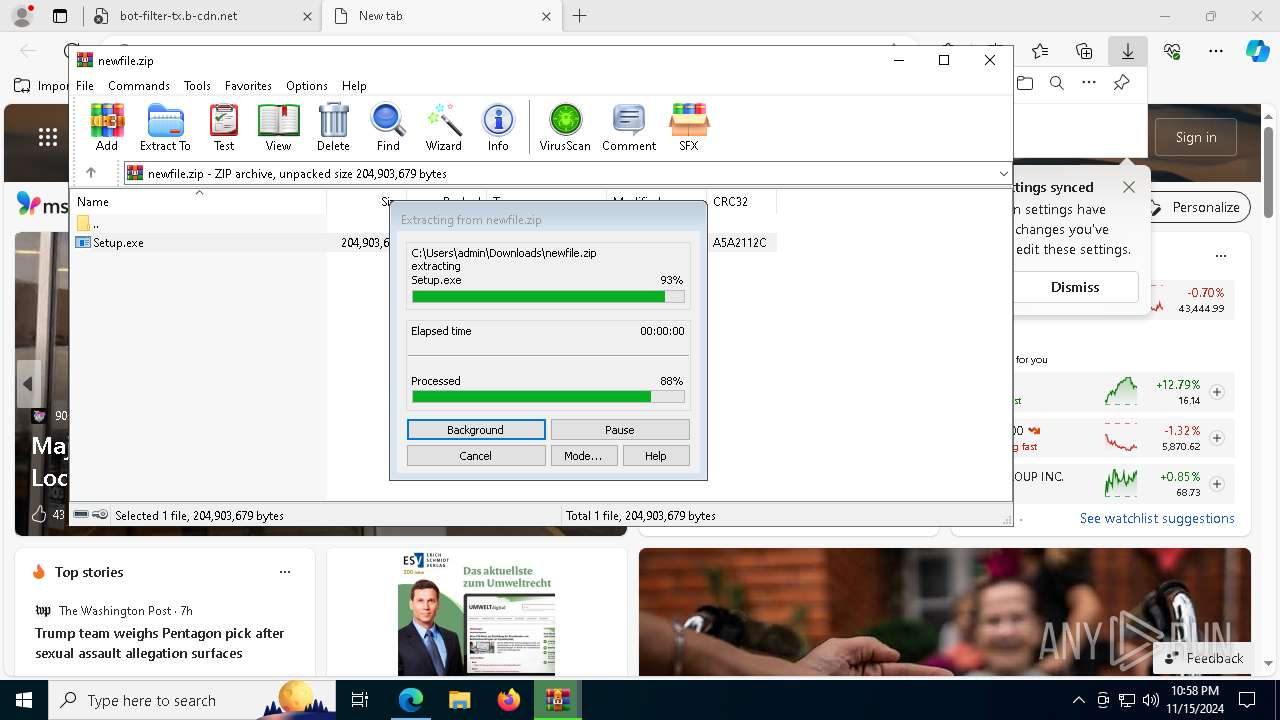Open the Help menu in WinRAR
Screen dimensions: 1280x720
pyautogui.click(x=354, y=86)
